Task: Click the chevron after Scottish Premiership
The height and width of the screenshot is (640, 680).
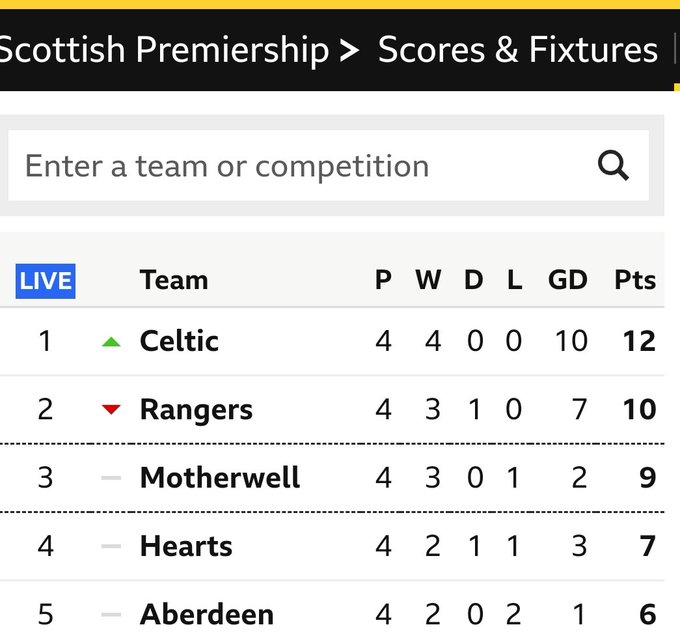Action: (349, 51)
